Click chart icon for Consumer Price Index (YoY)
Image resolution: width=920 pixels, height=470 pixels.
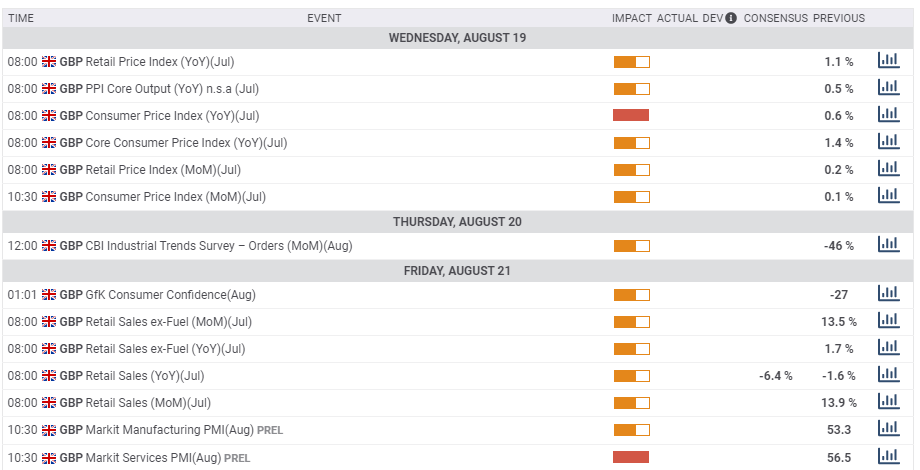(x=888, y=115)
